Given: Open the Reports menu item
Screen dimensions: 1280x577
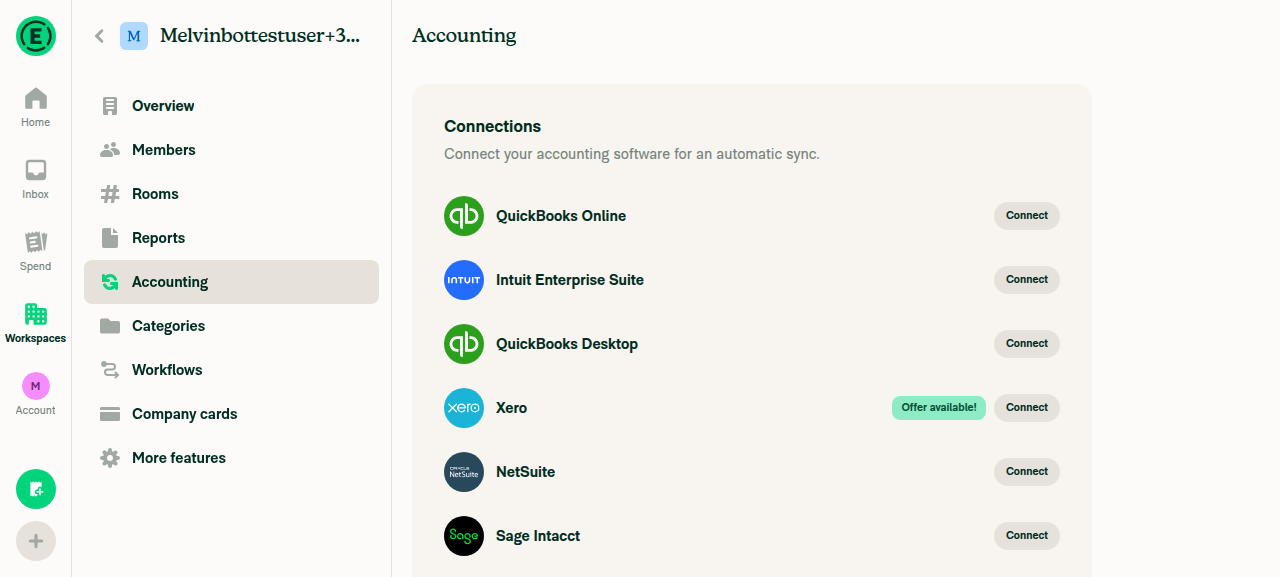Looking at the screenshot, I should [x=231, y=238].
